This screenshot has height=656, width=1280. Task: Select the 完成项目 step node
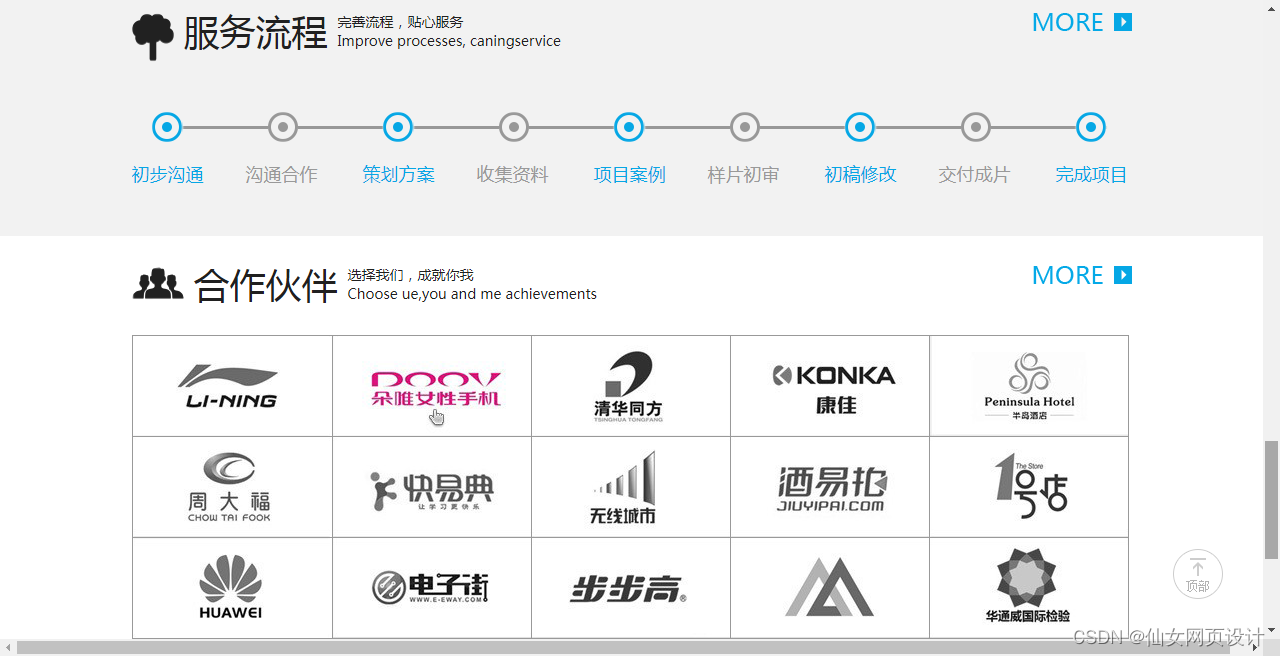tap(1090, 127)
